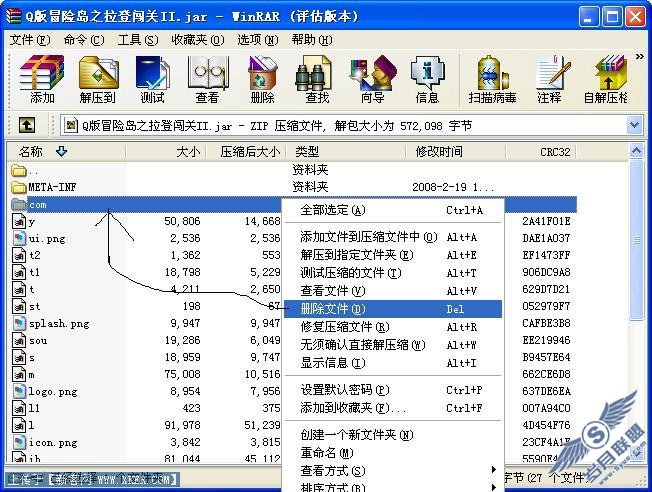Select the file named st
Screen dimensions: 652x492
click(x=26, y=307)
